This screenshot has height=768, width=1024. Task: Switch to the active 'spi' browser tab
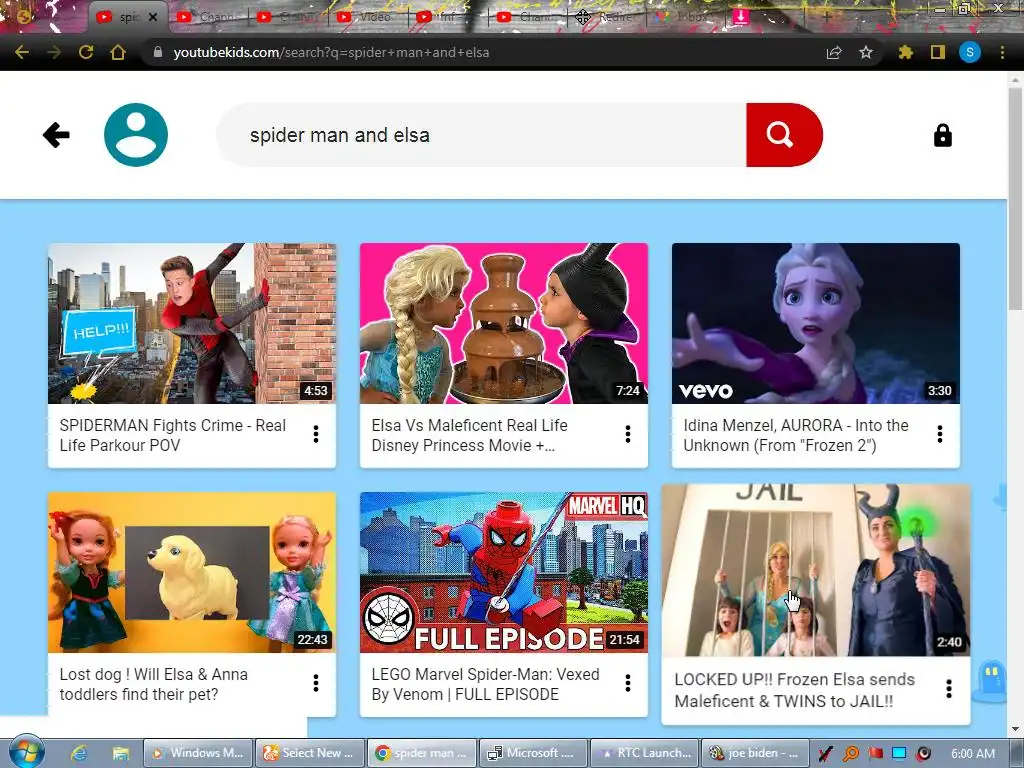(x=126, y=18)
